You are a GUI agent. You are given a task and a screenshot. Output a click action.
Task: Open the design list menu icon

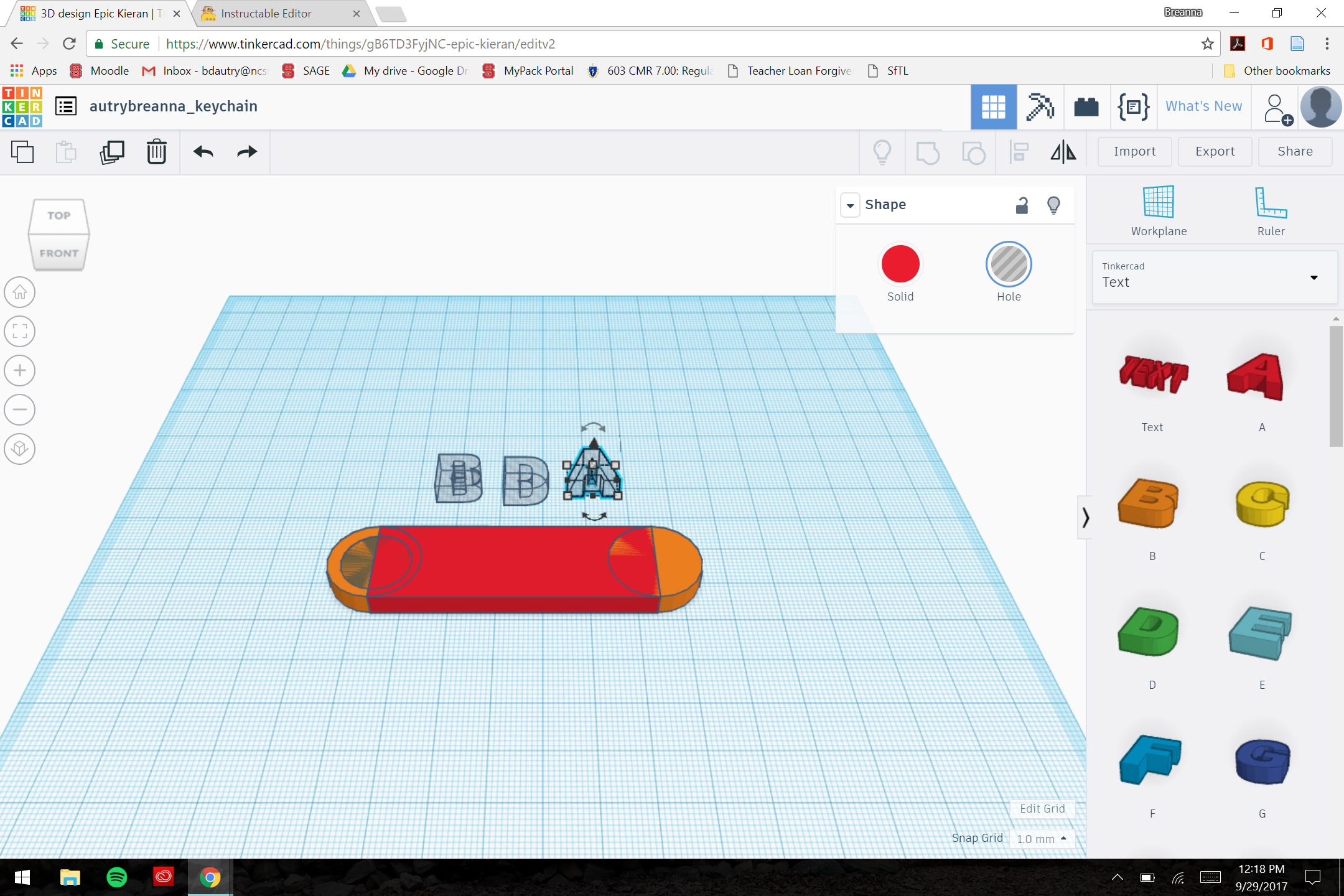coord(66,106)
